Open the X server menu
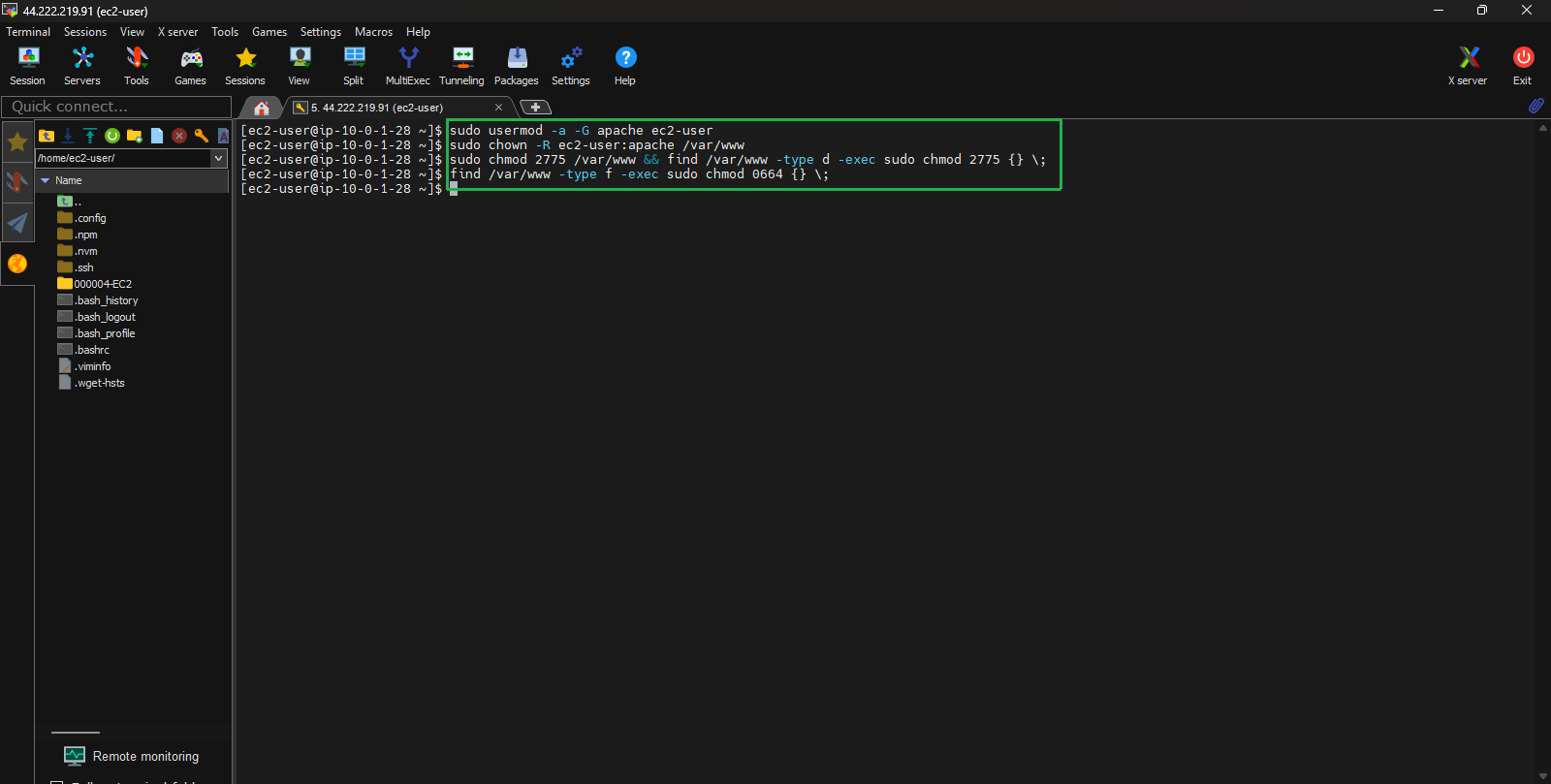The width and height of the screenshot is (1551, 784). click(x=177, y=32)
